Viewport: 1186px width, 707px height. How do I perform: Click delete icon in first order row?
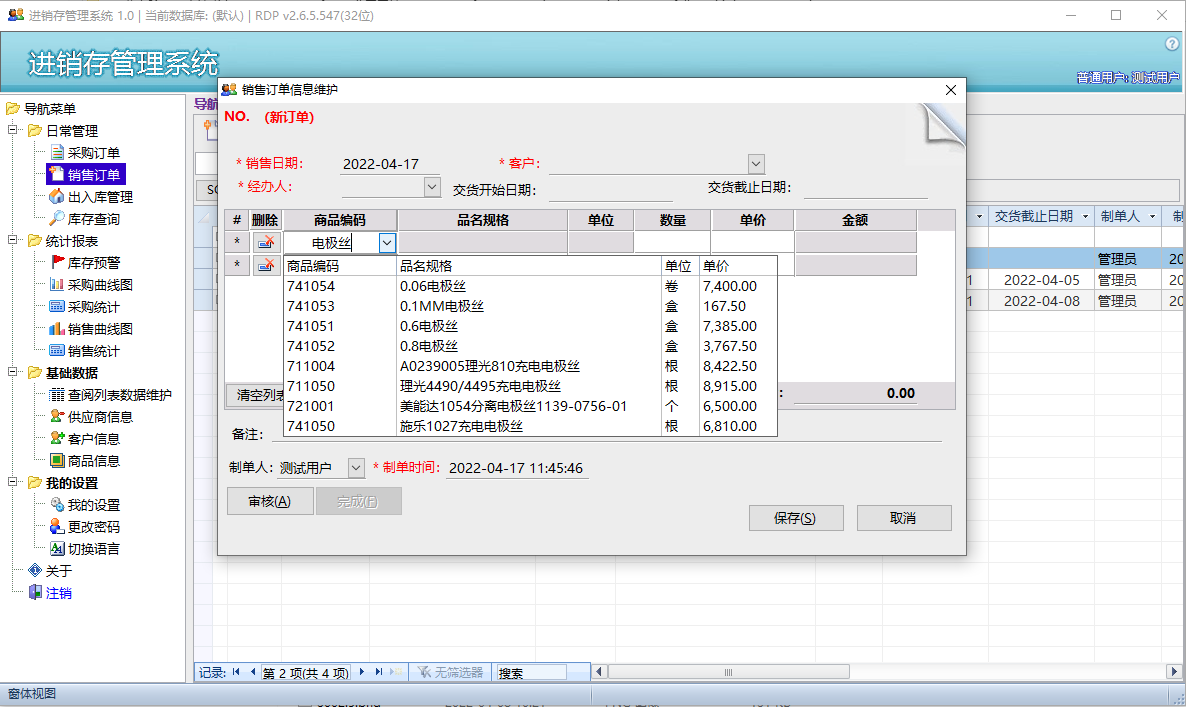[x=266, y=242]
